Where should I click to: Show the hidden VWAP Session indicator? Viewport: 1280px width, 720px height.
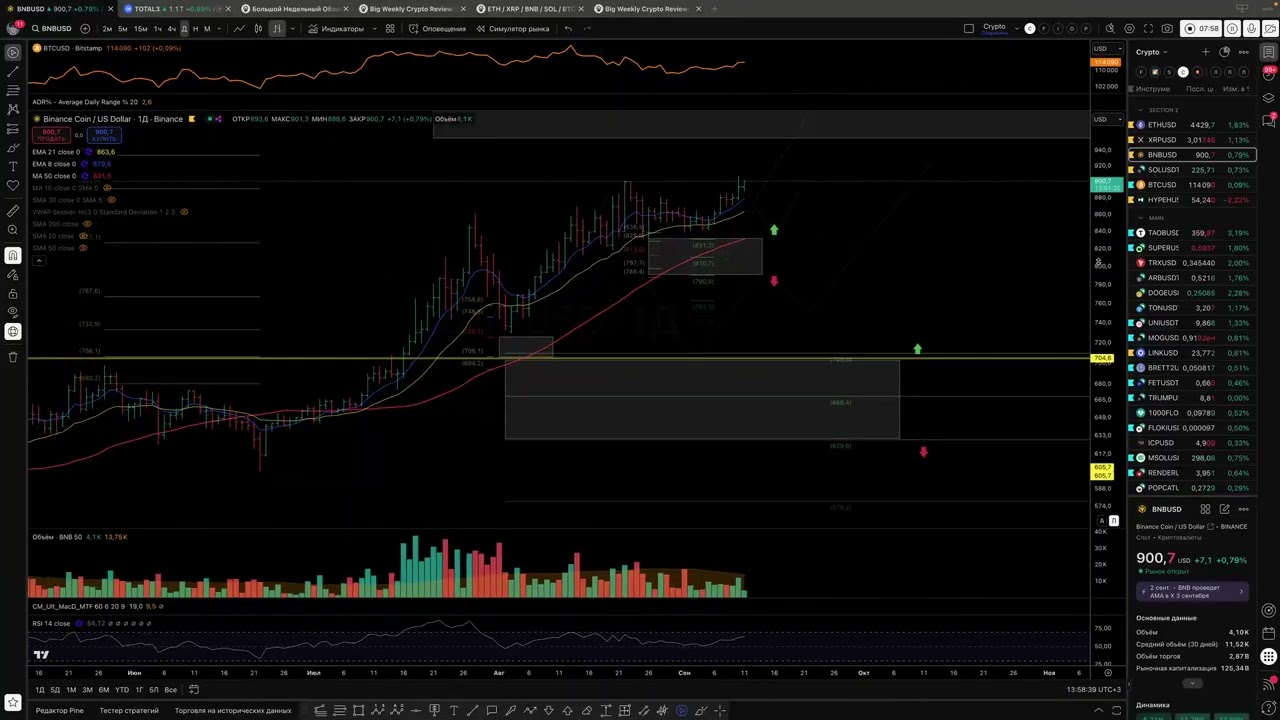point(184,212)
